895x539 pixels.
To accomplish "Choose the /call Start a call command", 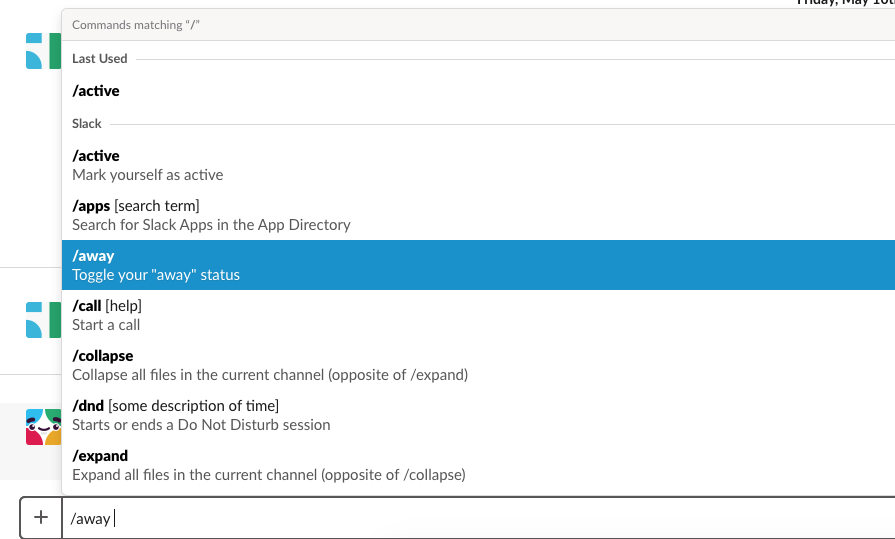I will coord(478,315).
